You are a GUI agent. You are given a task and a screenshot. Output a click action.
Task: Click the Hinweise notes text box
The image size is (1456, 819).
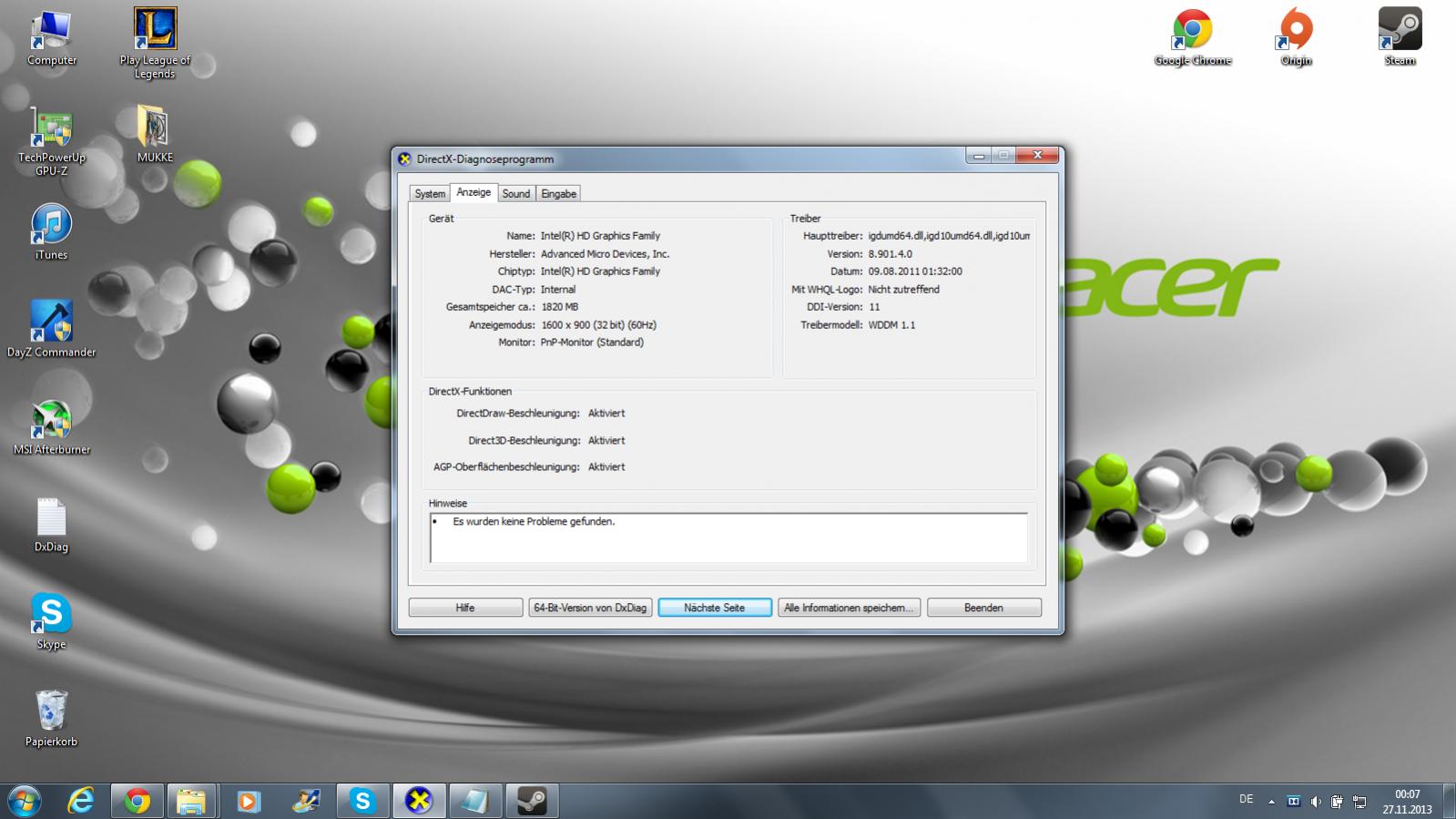pyautogui.click(x=728, y=537)
